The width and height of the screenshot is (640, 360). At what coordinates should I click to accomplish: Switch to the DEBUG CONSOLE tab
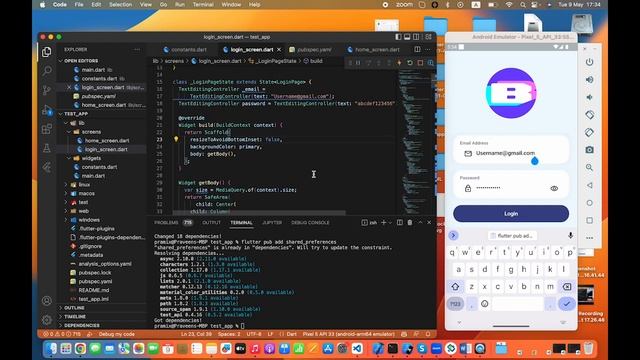tap(310, 222)
